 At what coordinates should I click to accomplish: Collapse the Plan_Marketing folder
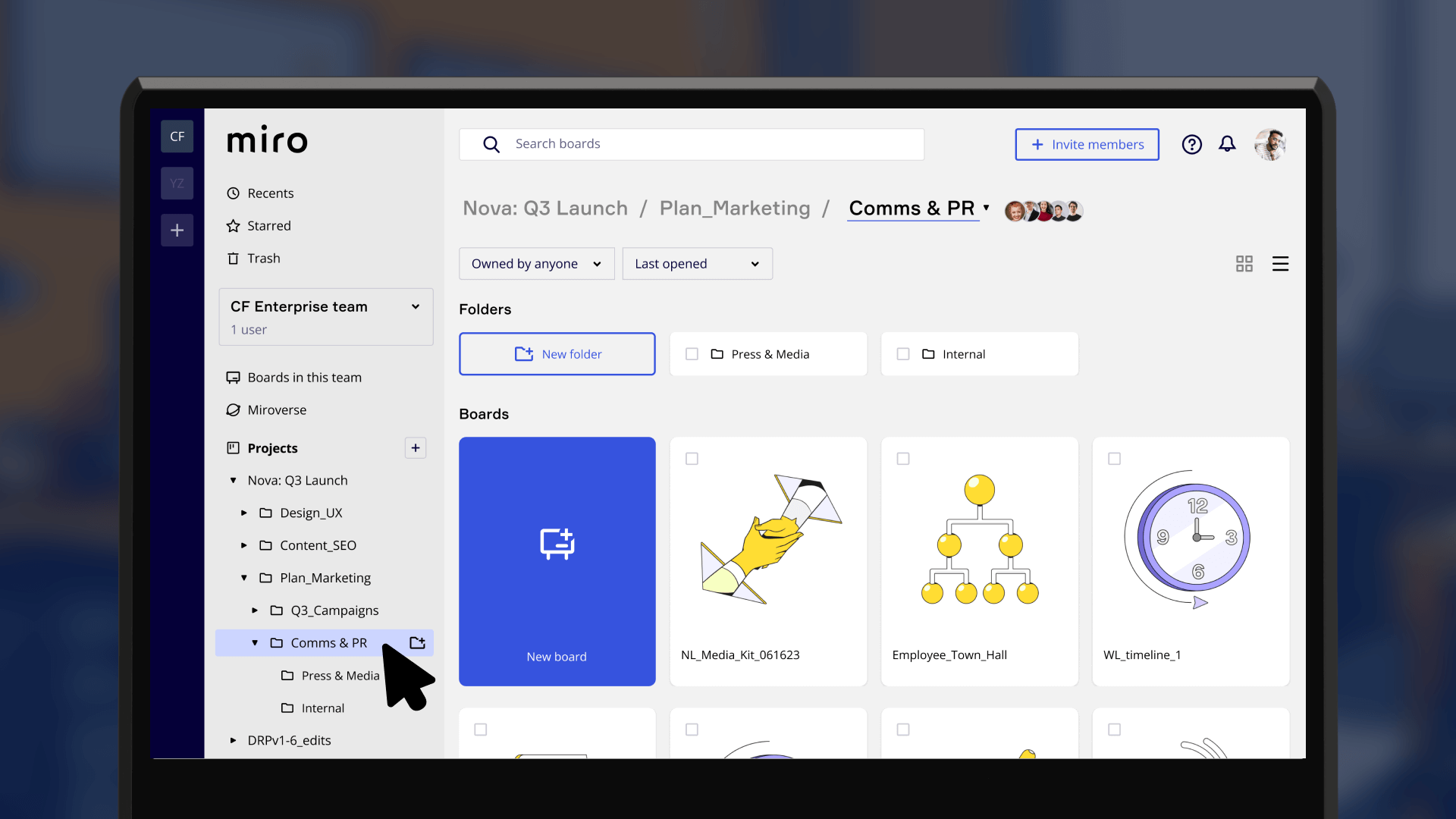click(x=244, y=578)
